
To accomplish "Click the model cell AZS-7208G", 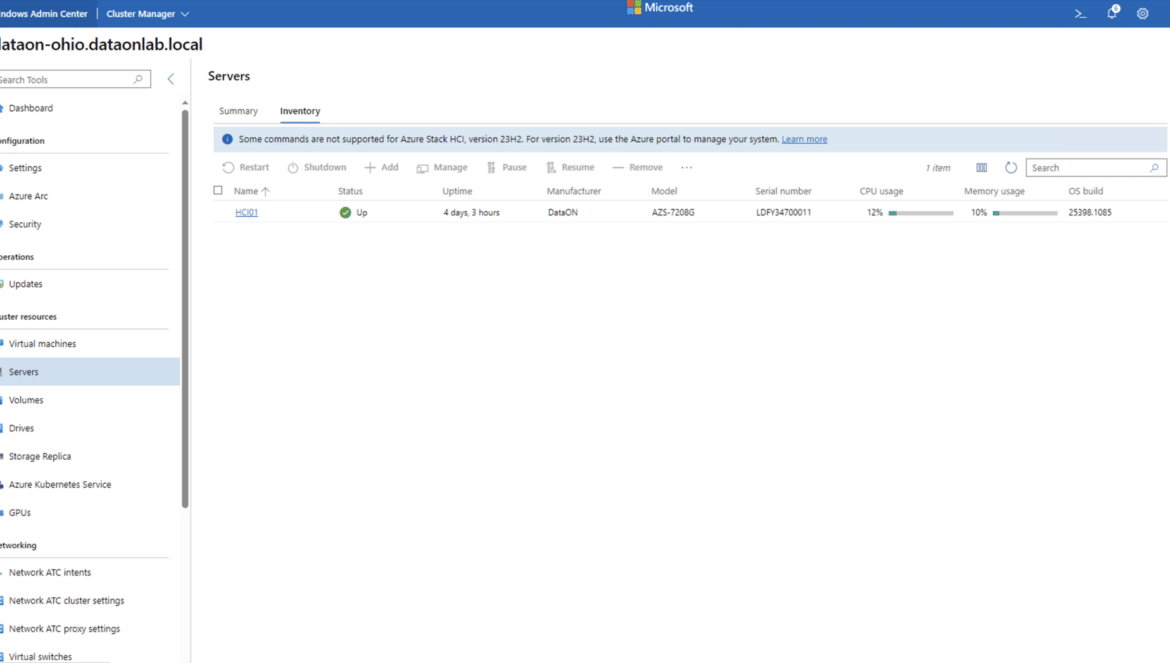I will click(x=673, y=213).
